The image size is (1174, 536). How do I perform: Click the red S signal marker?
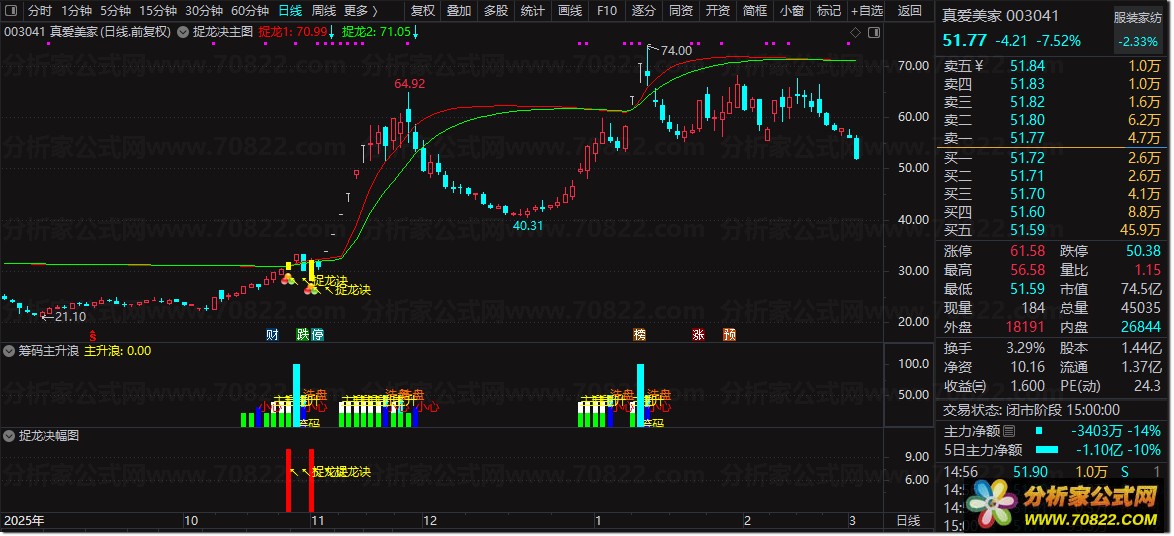pyautogui.click(x=93, y=335)
